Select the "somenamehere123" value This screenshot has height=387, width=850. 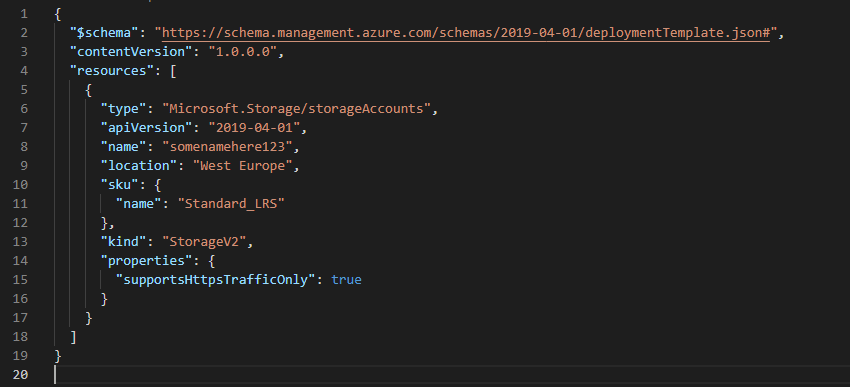(x=227, y=147)
